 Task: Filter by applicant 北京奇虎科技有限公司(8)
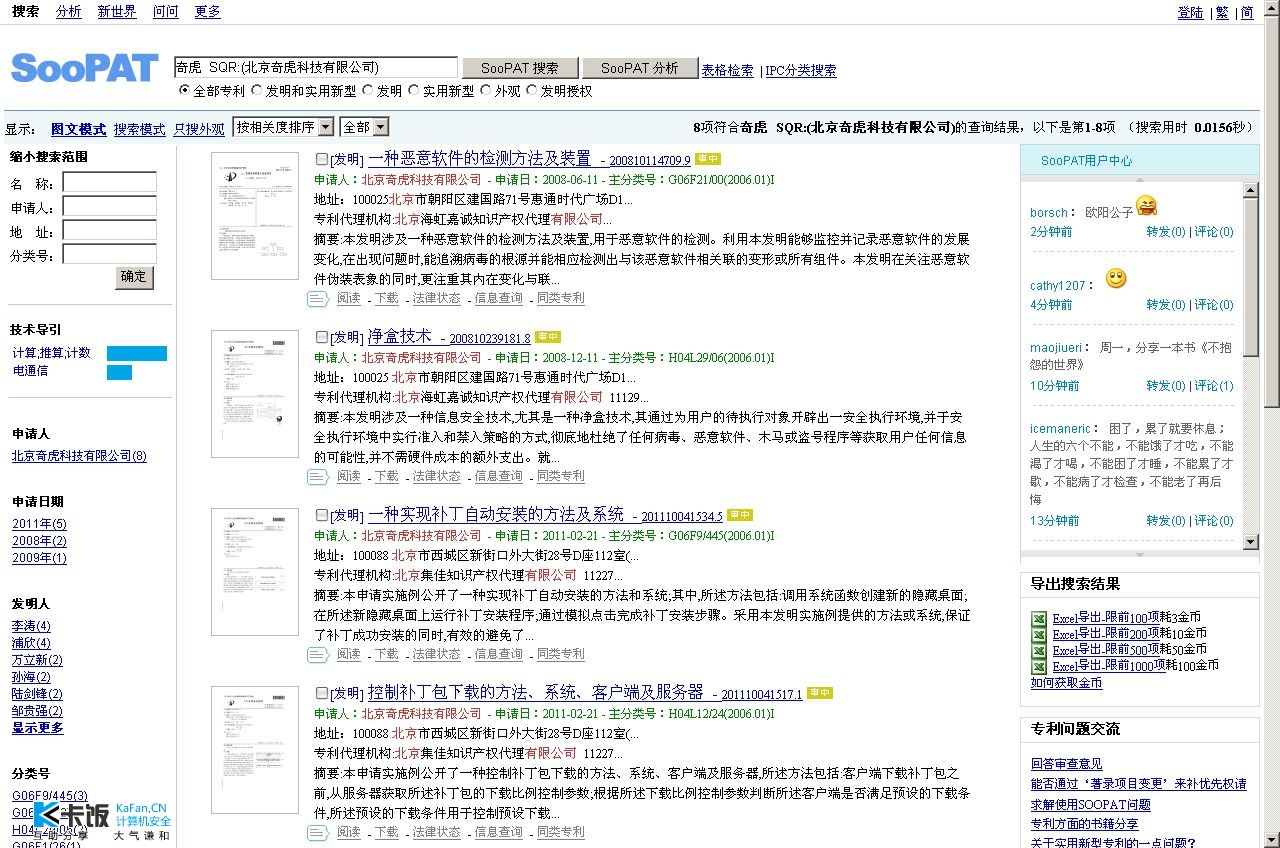(79, 456)
